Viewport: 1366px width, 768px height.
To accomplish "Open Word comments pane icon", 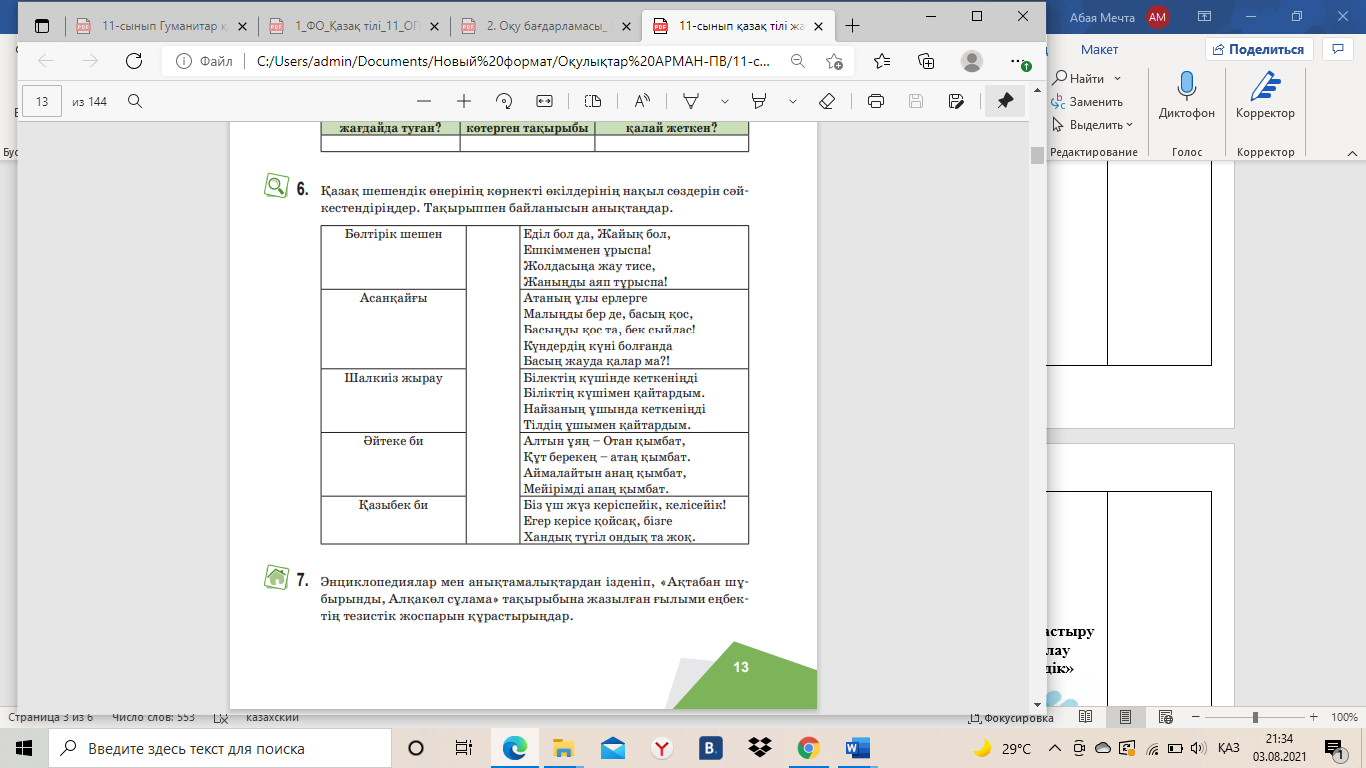I will click(1337, 48).
